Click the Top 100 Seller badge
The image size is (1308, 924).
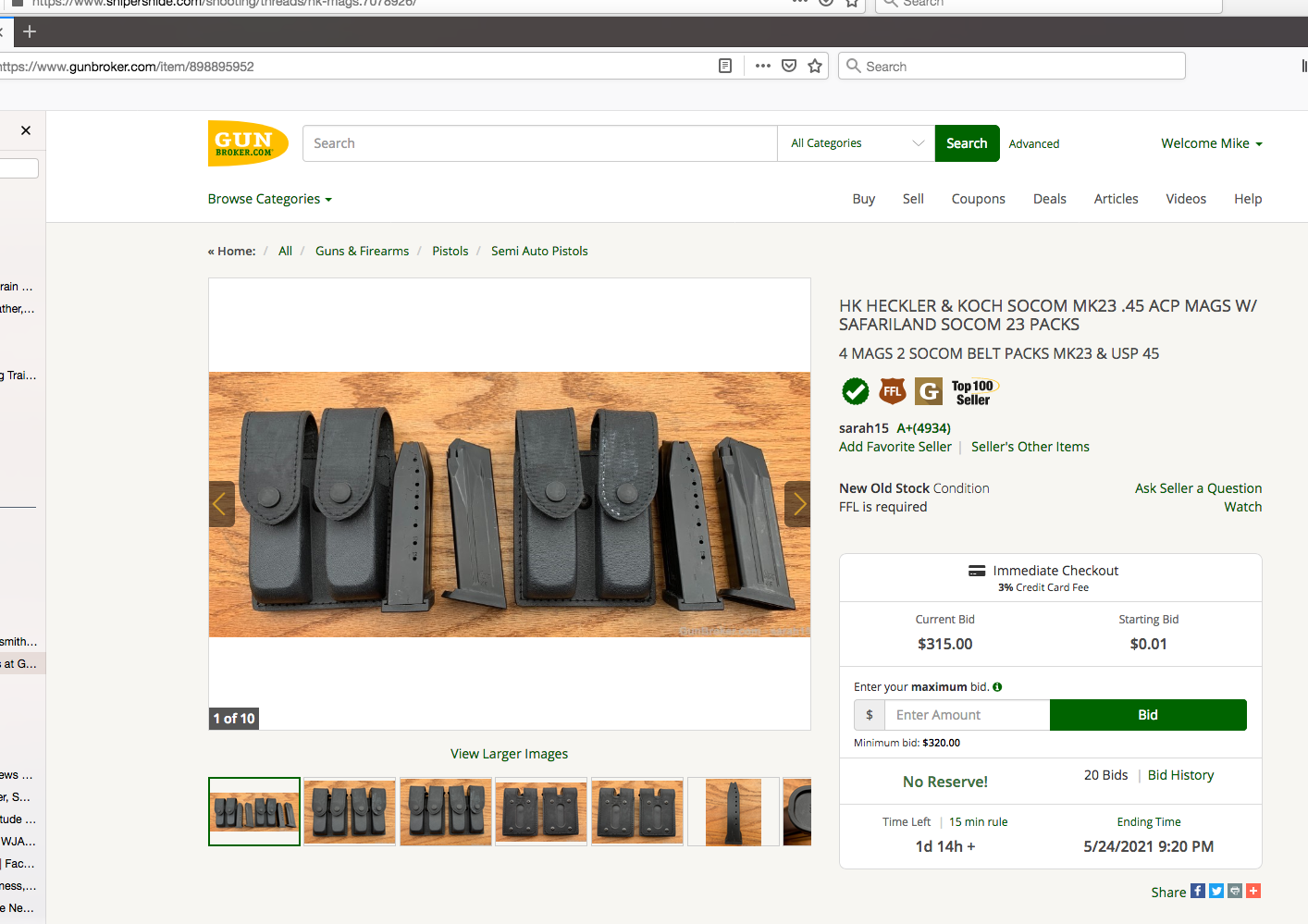pyautogui.click(x=975, y=392)
